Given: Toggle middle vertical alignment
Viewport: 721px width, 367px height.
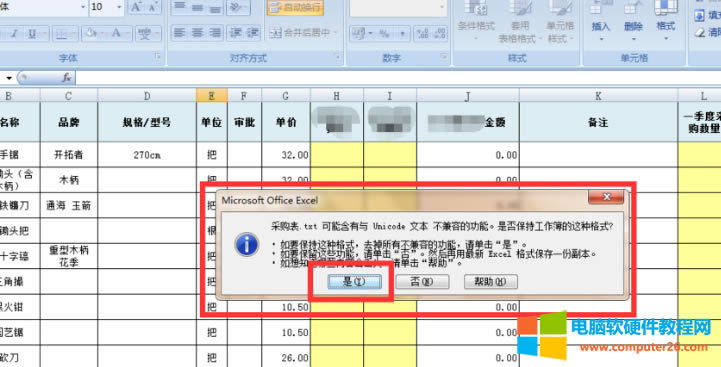Looking at the screenshot, I should 198,7.
